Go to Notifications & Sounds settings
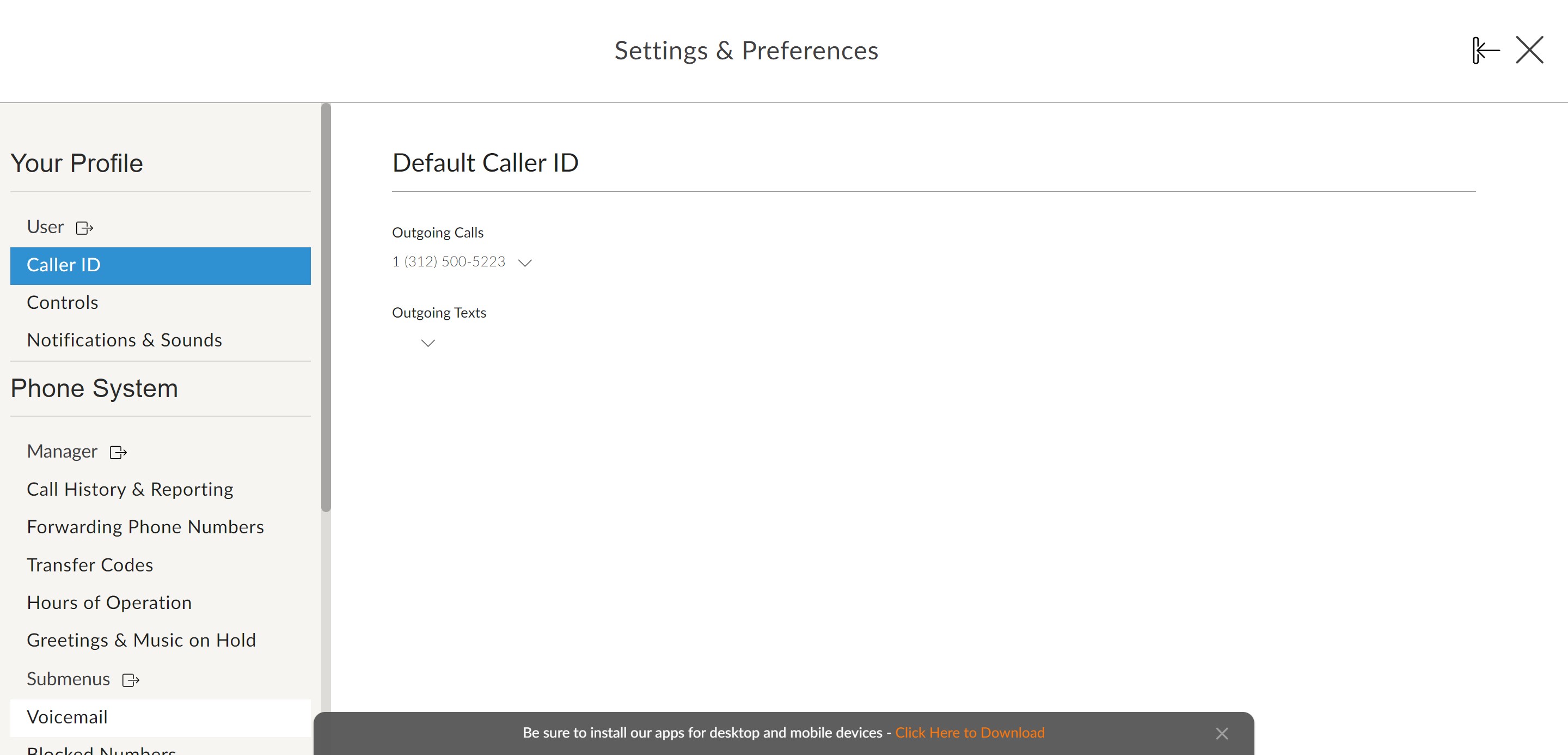Viewport: 1568px width, 755px height. (x=124, y=340)
